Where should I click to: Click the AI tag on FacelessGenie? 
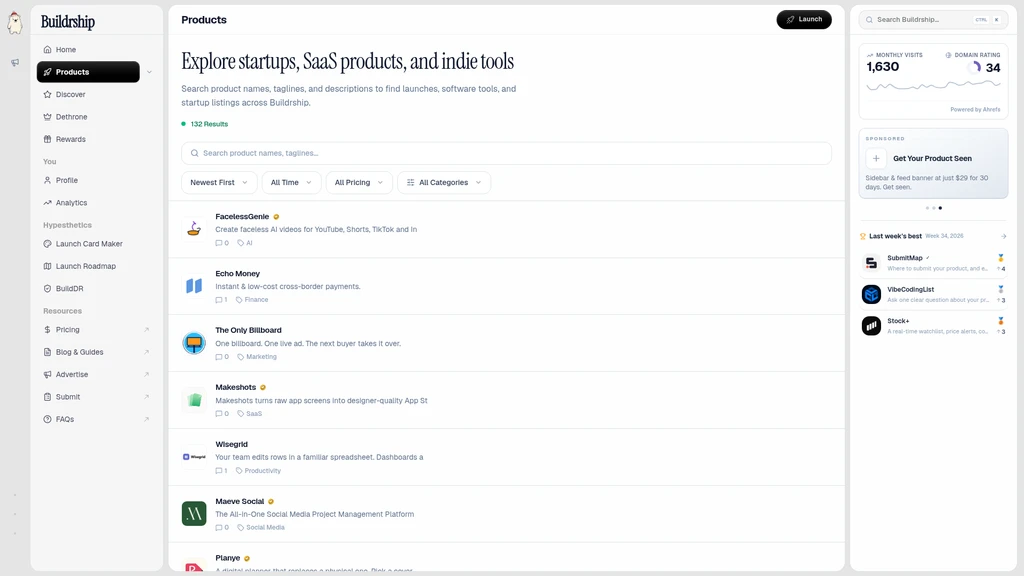pos(245,243)
